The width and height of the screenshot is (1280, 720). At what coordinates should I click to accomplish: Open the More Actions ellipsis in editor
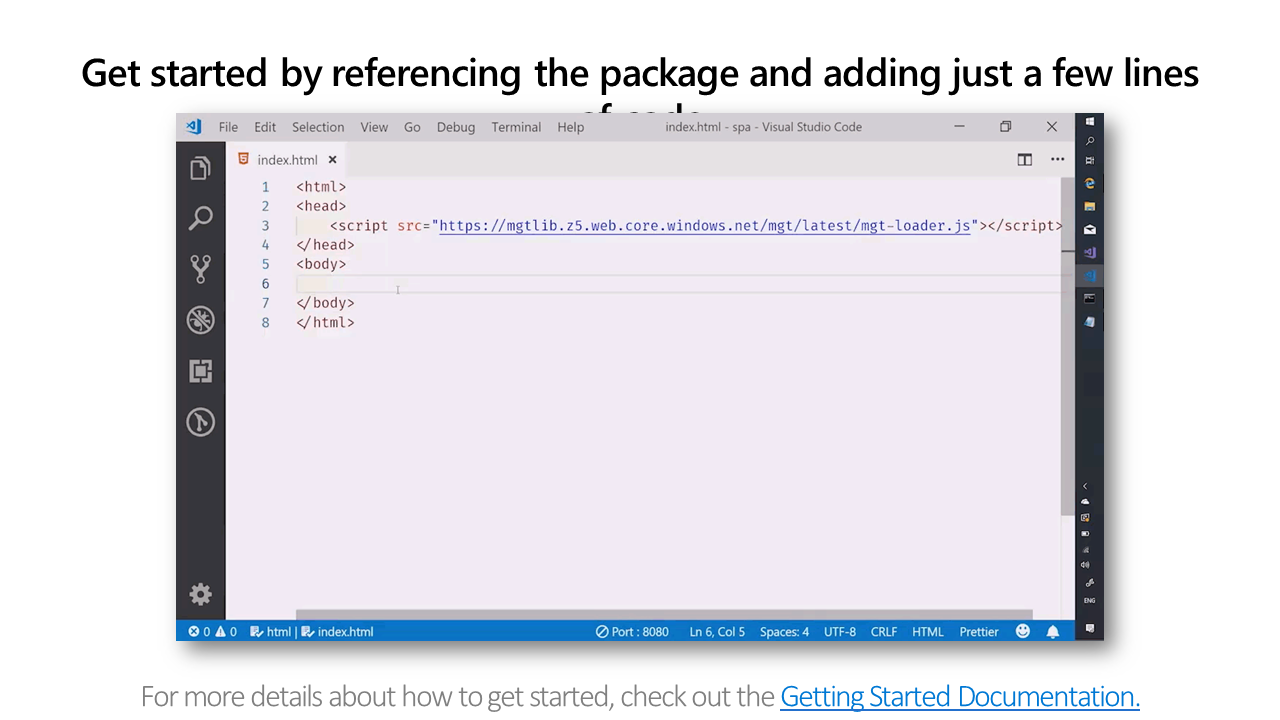(x=1057, y=159)
